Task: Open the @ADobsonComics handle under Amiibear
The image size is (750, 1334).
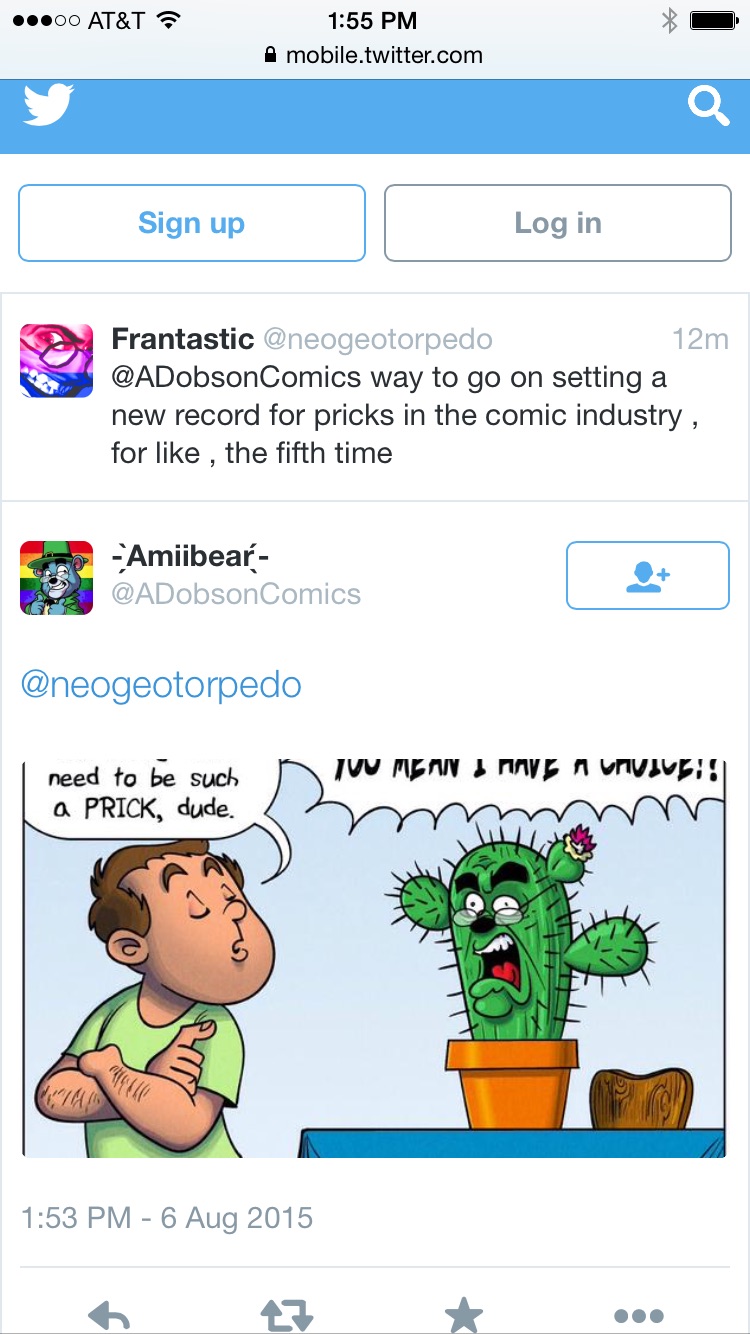Action: tap(236, 594)
